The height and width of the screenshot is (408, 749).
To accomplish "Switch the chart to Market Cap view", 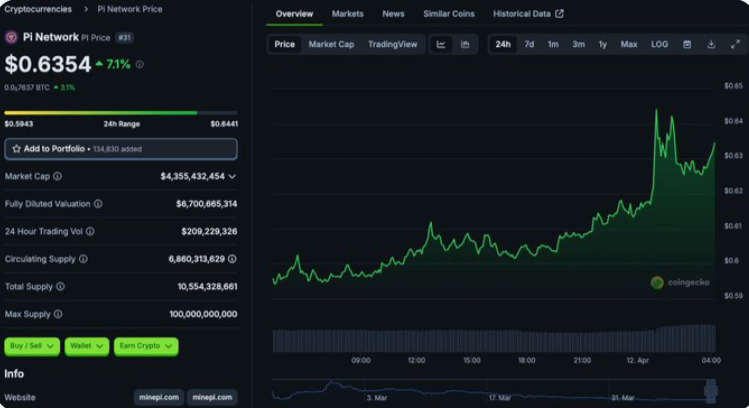I will (x=332, y=44).
